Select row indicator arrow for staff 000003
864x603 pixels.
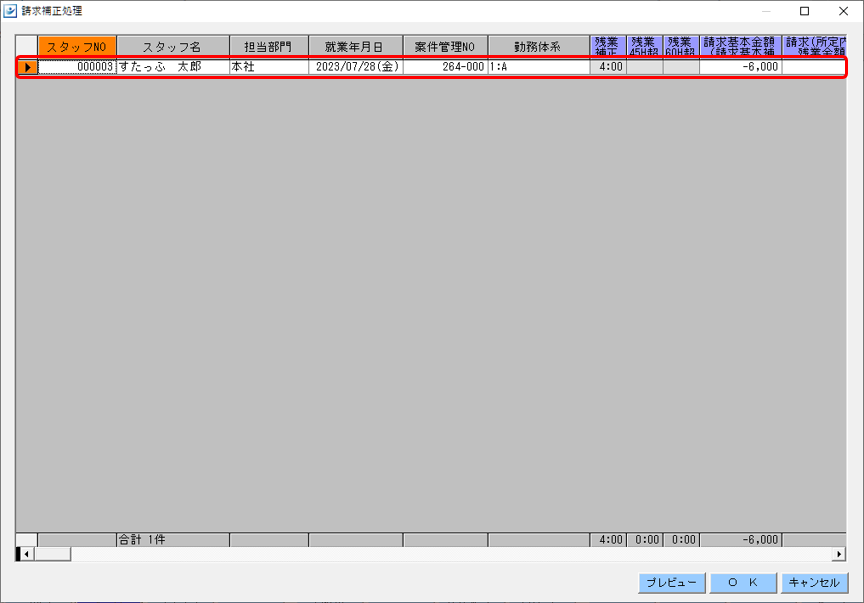(27, 67)
